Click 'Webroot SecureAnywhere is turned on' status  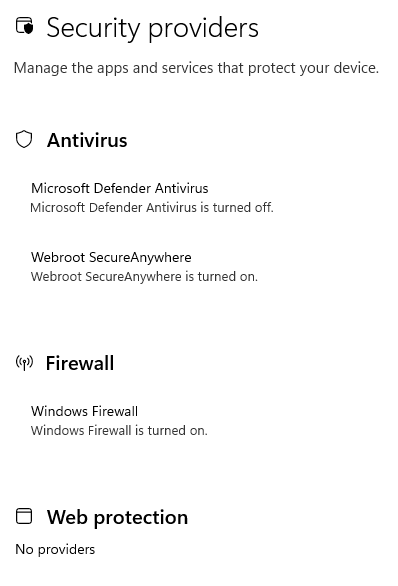pos(144,277)
